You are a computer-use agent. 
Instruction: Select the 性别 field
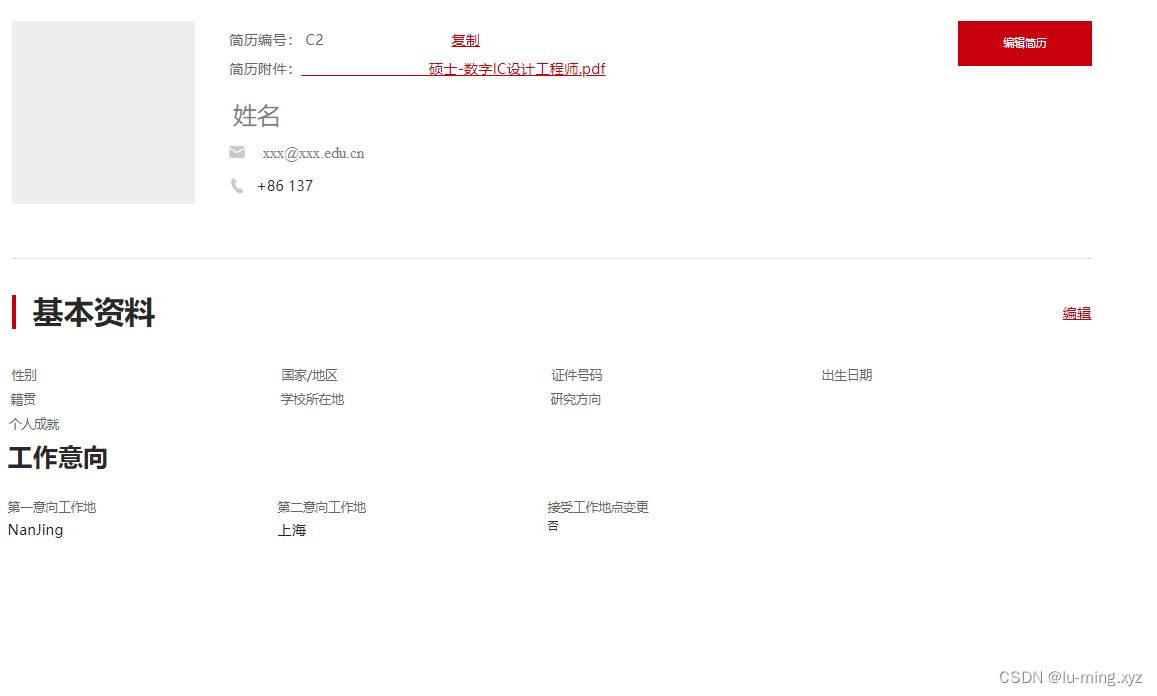pyautogui.click(x=23, y=375)
